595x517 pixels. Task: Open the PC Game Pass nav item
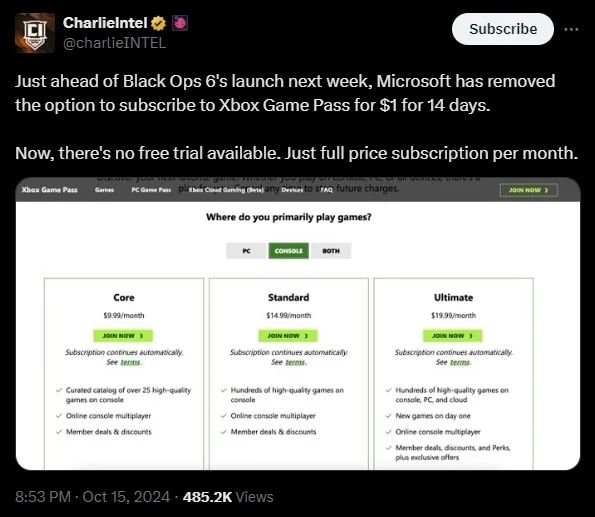[x=151, y=190]
